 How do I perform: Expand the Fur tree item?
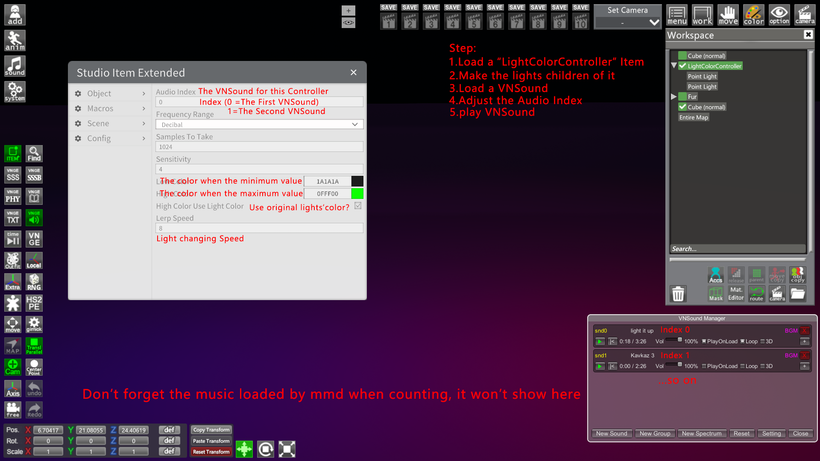[674, 97]
